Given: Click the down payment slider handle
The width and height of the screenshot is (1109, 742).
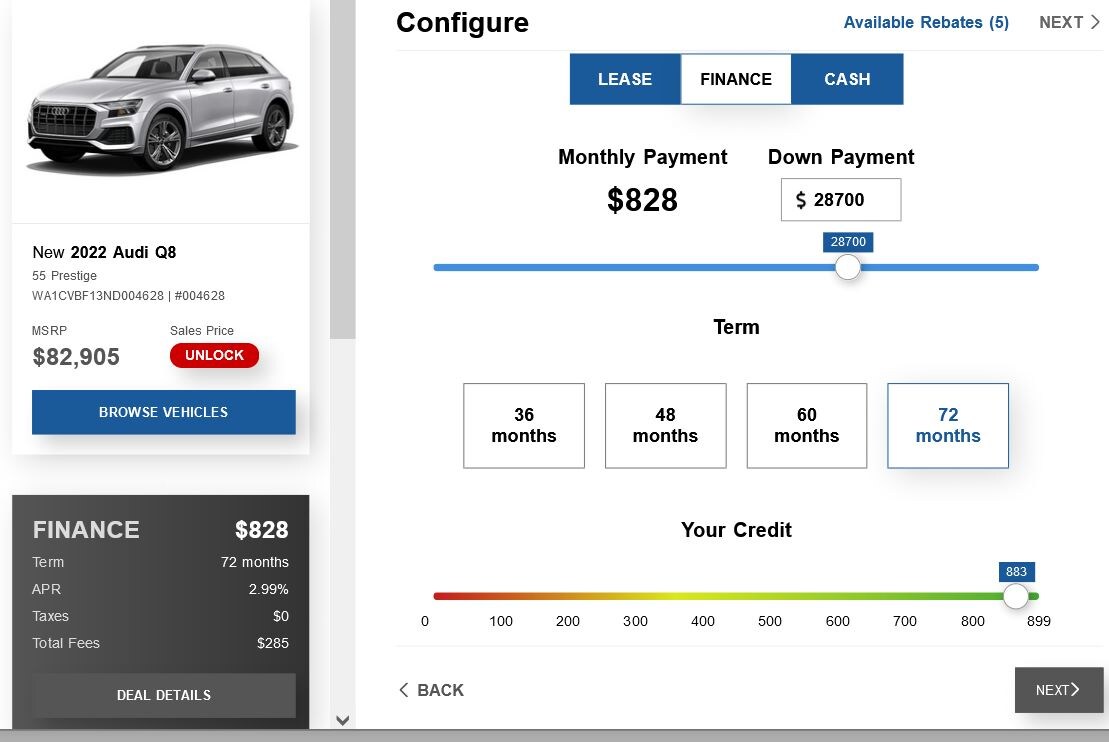Looking at the screenshot, I should [x=847, y=267].
